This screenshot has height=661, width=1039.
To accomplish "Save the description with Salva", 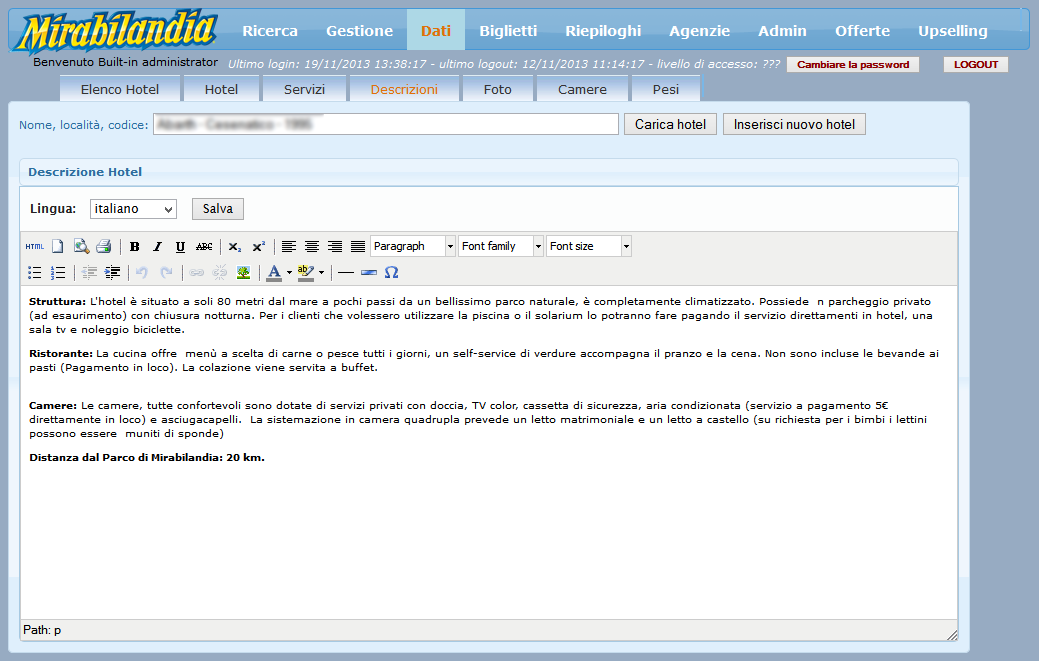I will (218, 209).
